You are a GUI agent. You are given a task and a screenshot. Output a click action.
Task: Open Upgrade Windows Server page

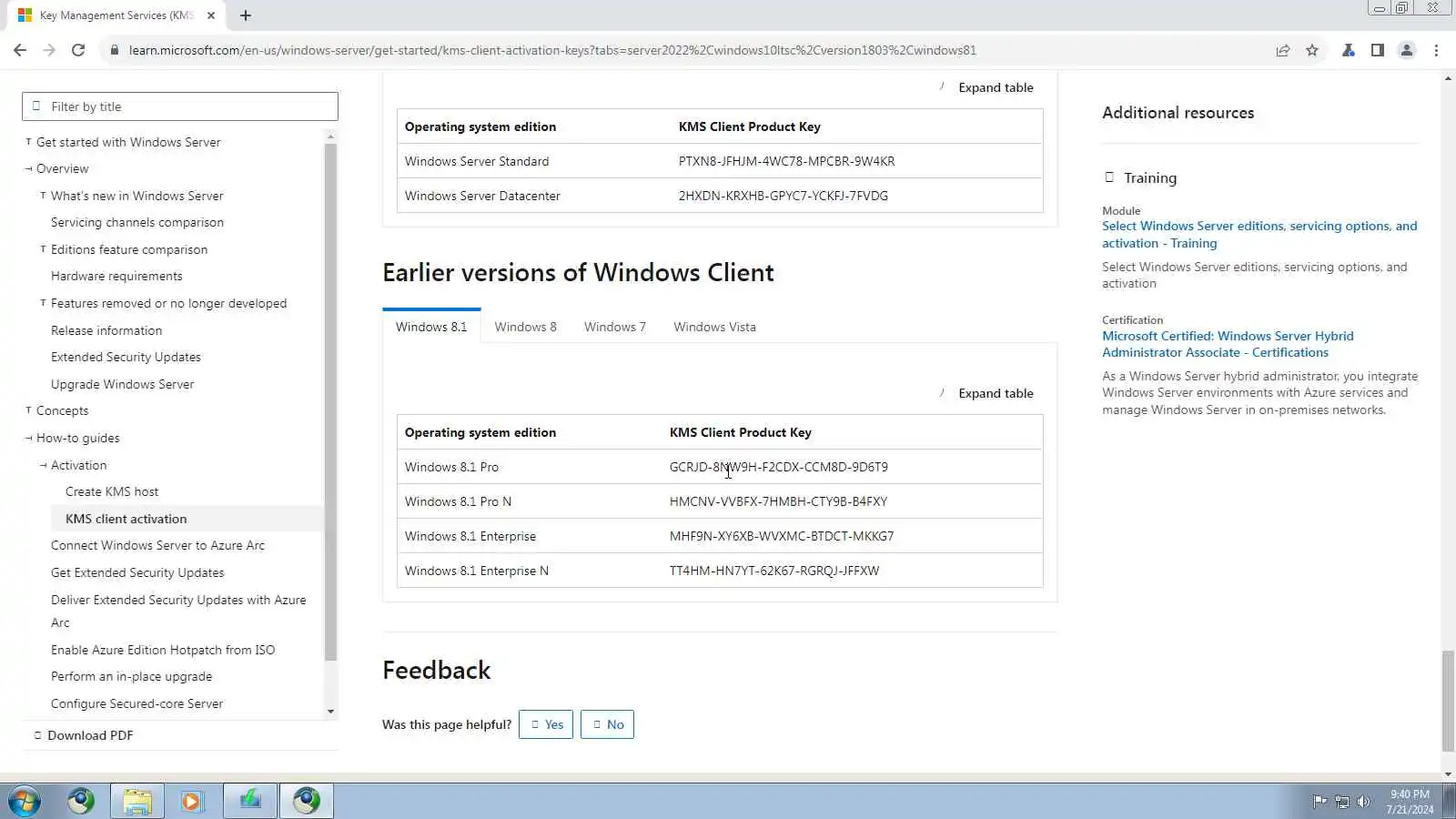122,384
